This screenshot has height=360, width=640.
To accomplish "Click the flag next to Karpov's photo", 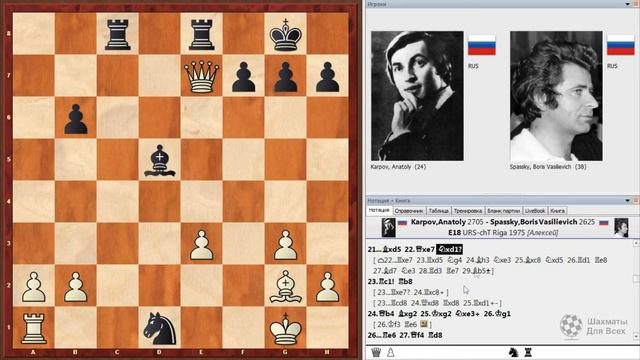I will [482, 45].
